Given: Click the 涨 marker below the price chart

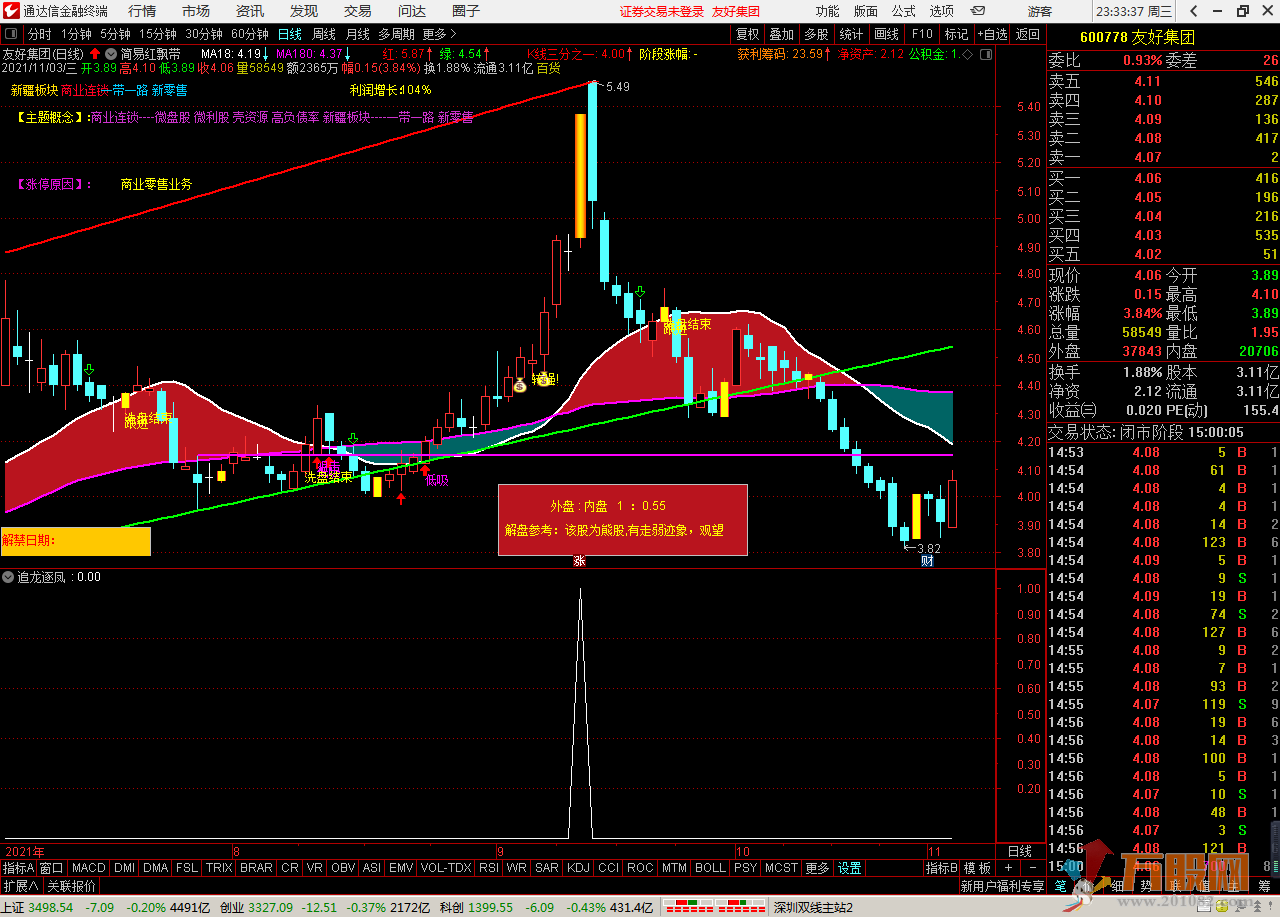Looking at the screenshot, I should point(580,561).
